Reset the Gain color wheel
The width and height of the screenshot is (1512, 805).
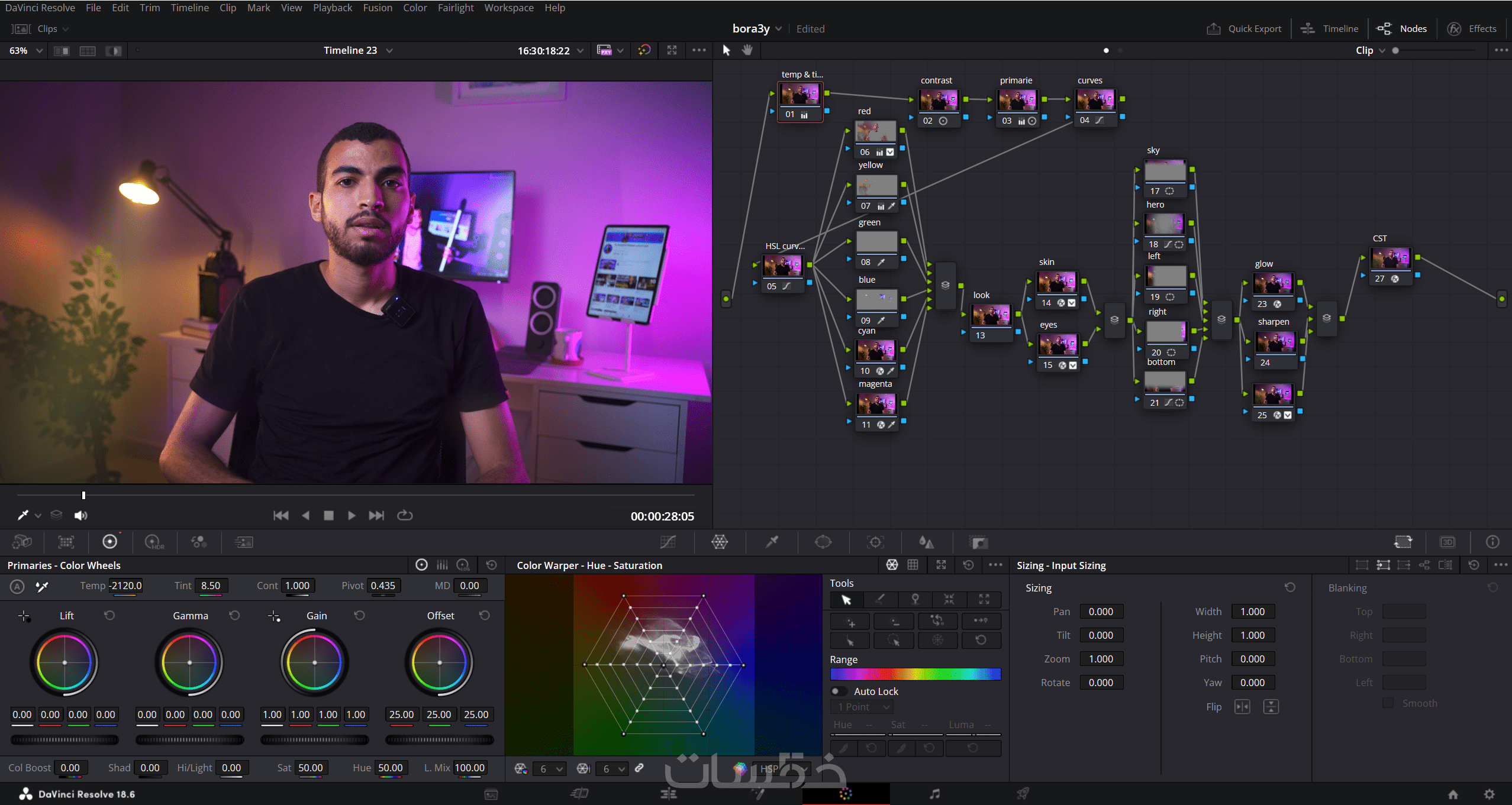coord(359,616)
